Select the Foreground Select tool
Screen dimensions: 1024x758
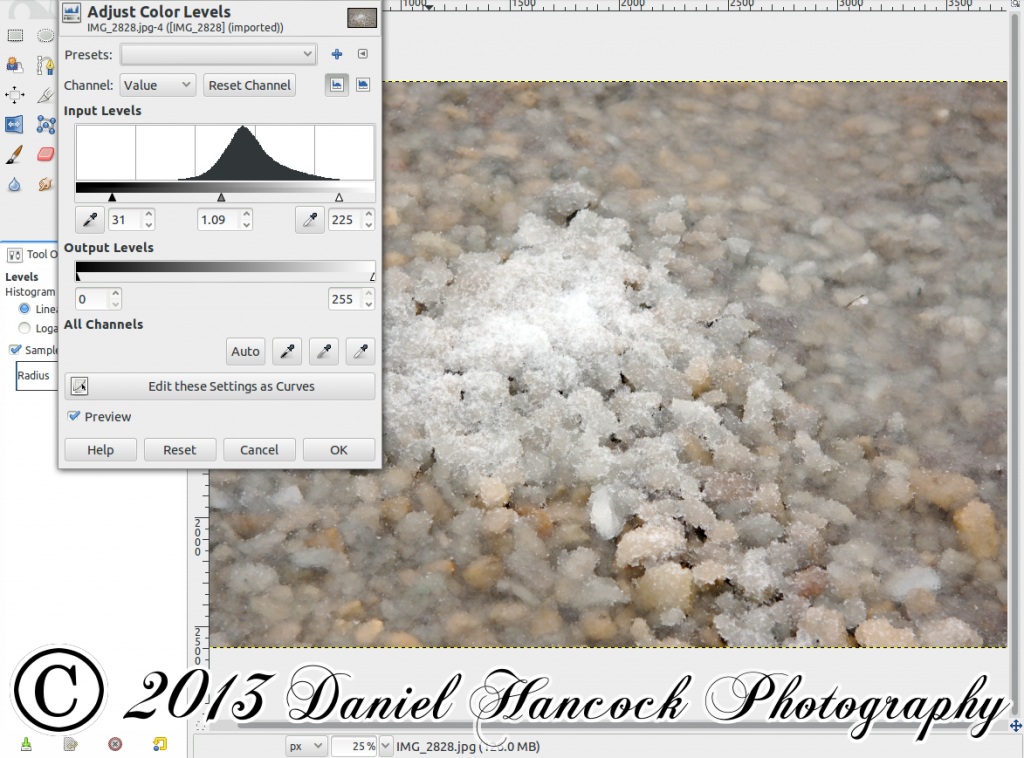click(x=14, y=65)
